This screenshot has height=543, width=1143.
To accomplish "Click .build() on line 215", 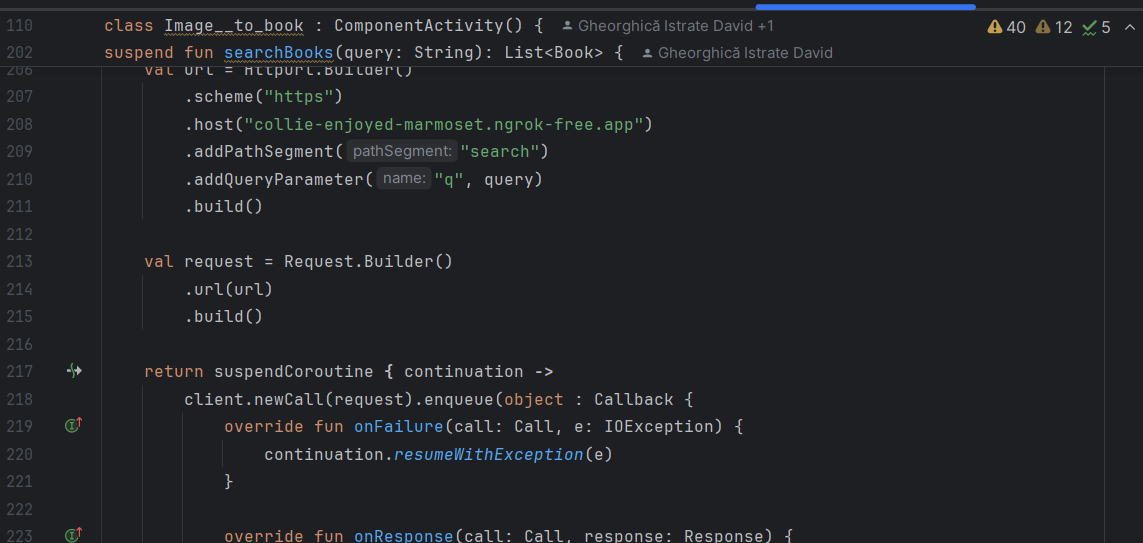I will [223, 316].
